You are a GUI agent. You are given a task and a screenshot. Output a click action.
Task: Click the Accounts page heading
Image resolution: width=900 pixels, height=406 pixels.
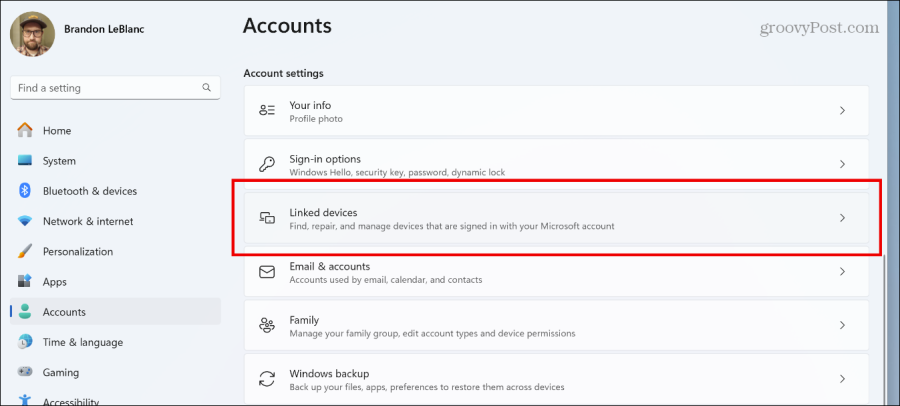point(287,26)
